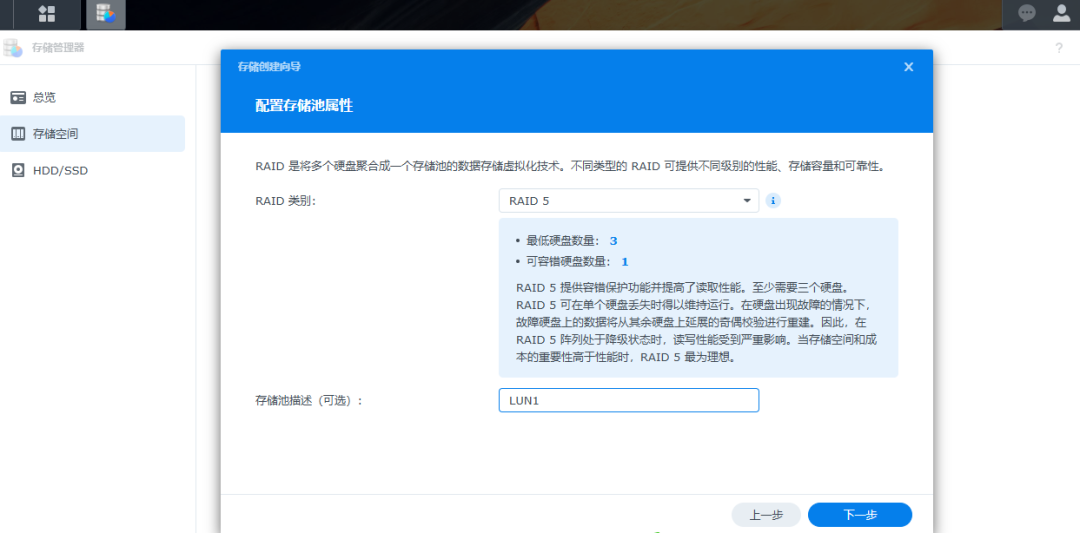Go back with the 上一步 button
Image resolution: width=1080 pixels, height=533 pixels.
(x=765, y=515)
